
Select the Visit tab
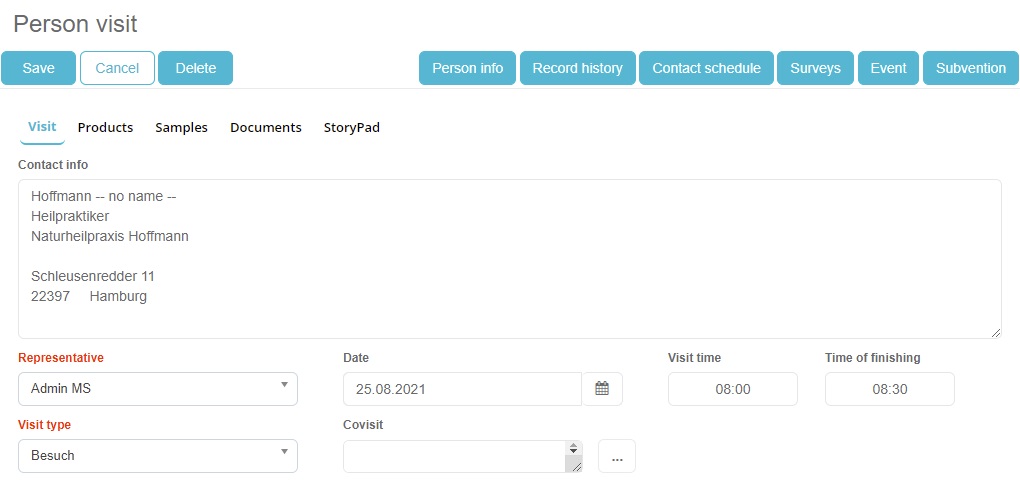42,127
